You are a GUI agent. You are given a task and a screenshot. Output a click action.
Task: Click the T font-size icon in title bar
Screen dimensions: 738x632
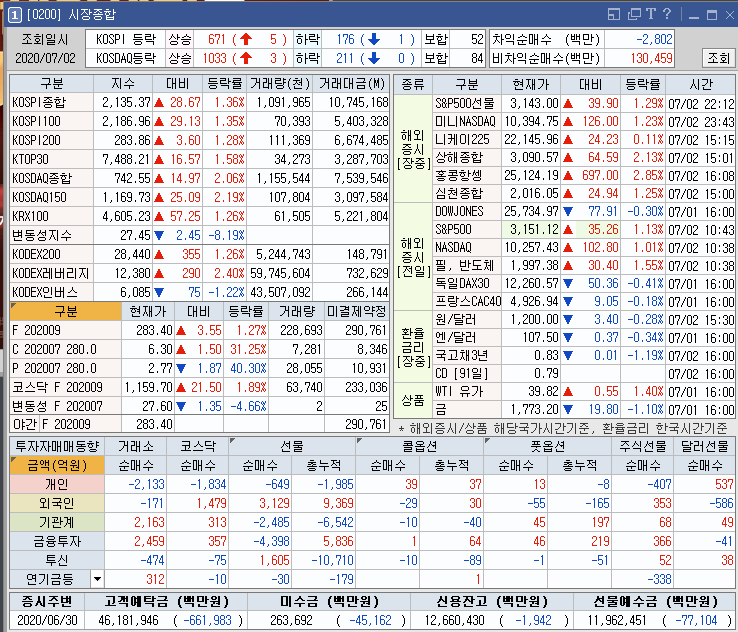click(651, 14)
